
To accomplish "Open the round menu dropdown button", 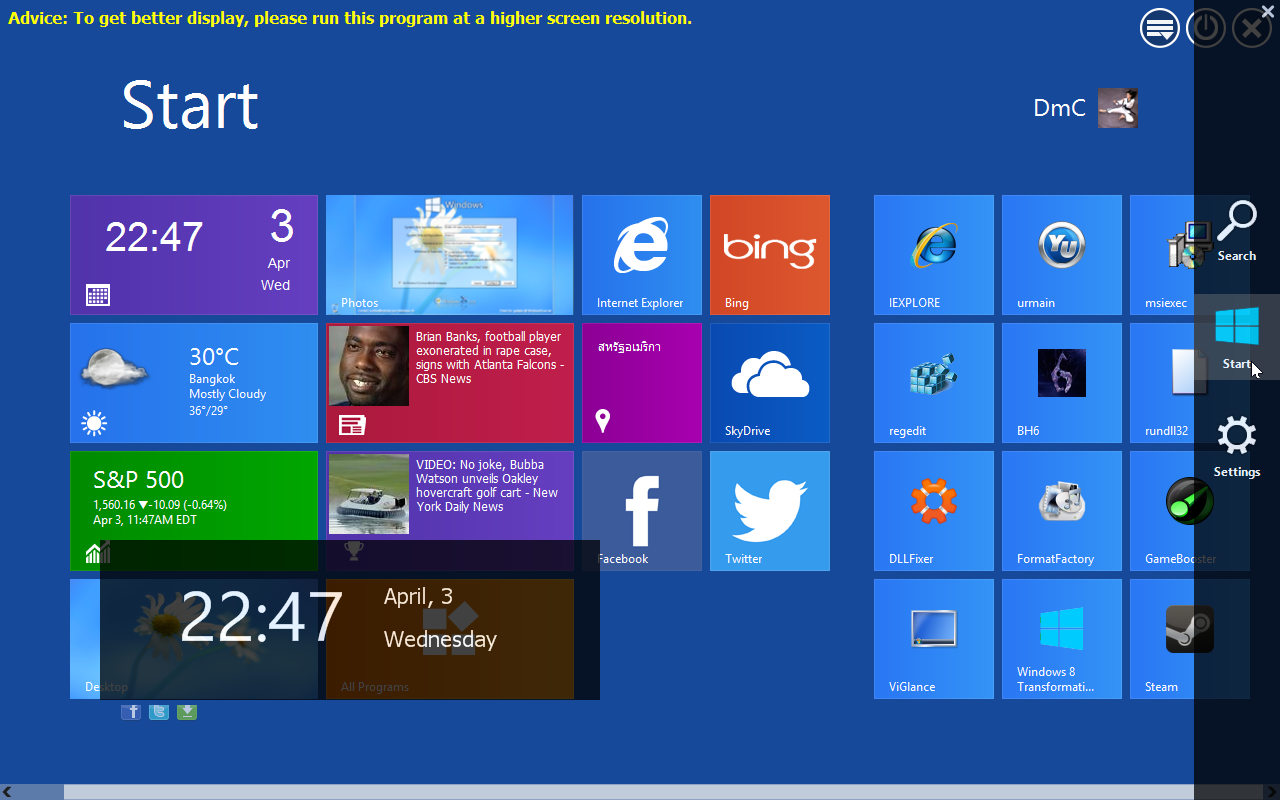I will tap(1160, 28).
